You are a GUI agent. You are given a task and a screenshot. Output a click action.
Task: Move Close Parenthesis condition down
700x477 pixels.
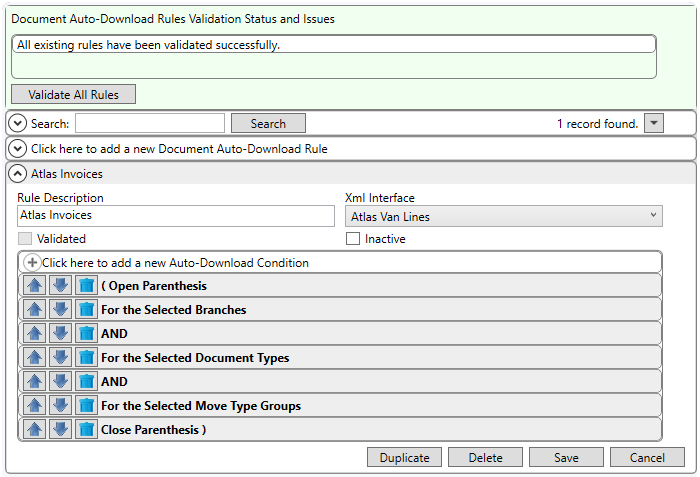(60, 429)
